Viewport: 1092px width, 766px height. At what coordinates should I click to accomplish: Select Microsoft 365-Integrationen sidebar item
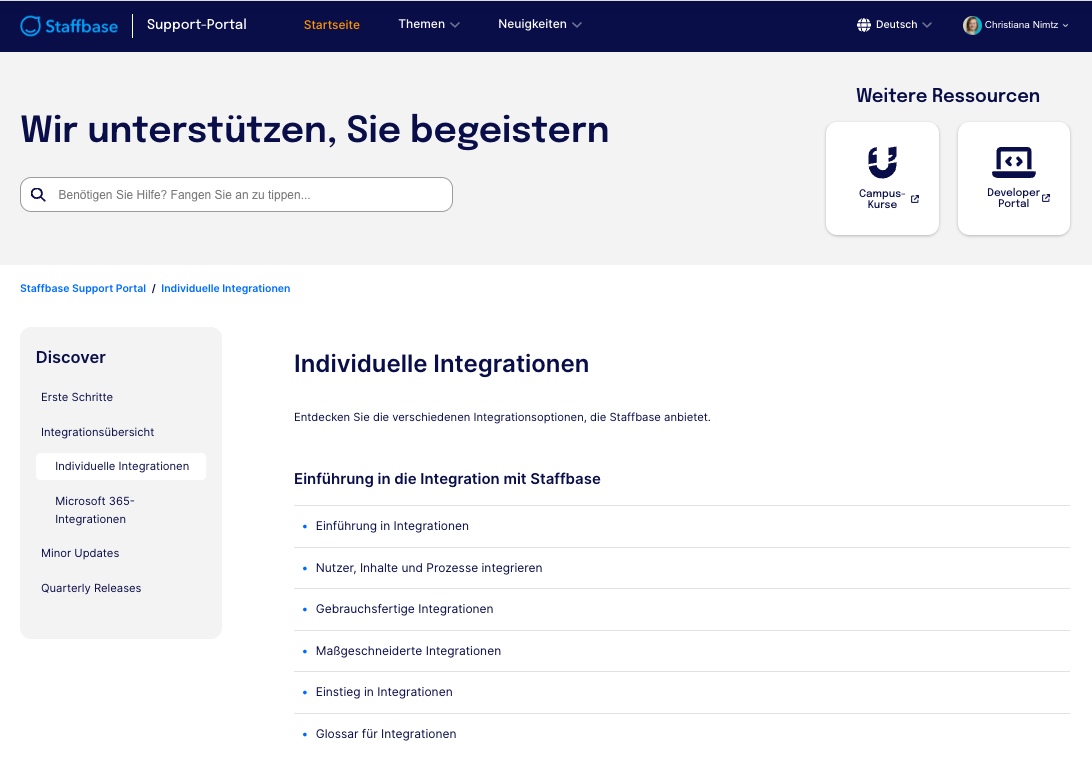tap(95, 510)
